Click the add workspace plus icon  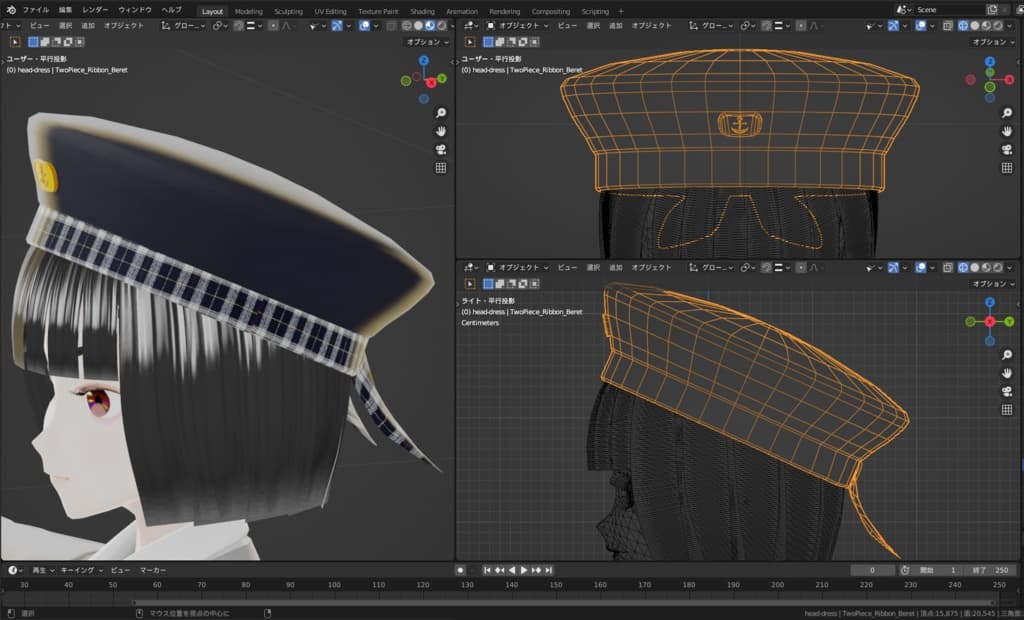pos(620,11)
